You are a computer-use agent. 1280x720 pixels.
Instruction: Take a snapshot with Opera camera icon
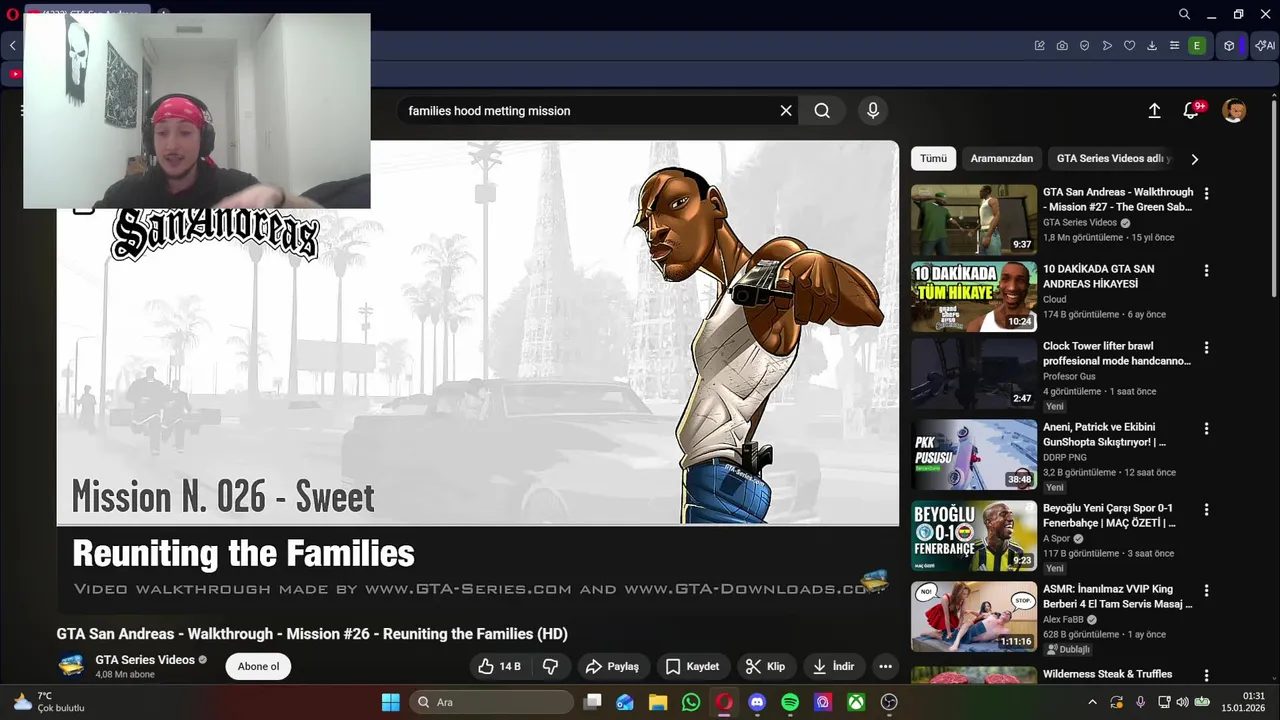pyautogui.click(x=1062, y=46)
